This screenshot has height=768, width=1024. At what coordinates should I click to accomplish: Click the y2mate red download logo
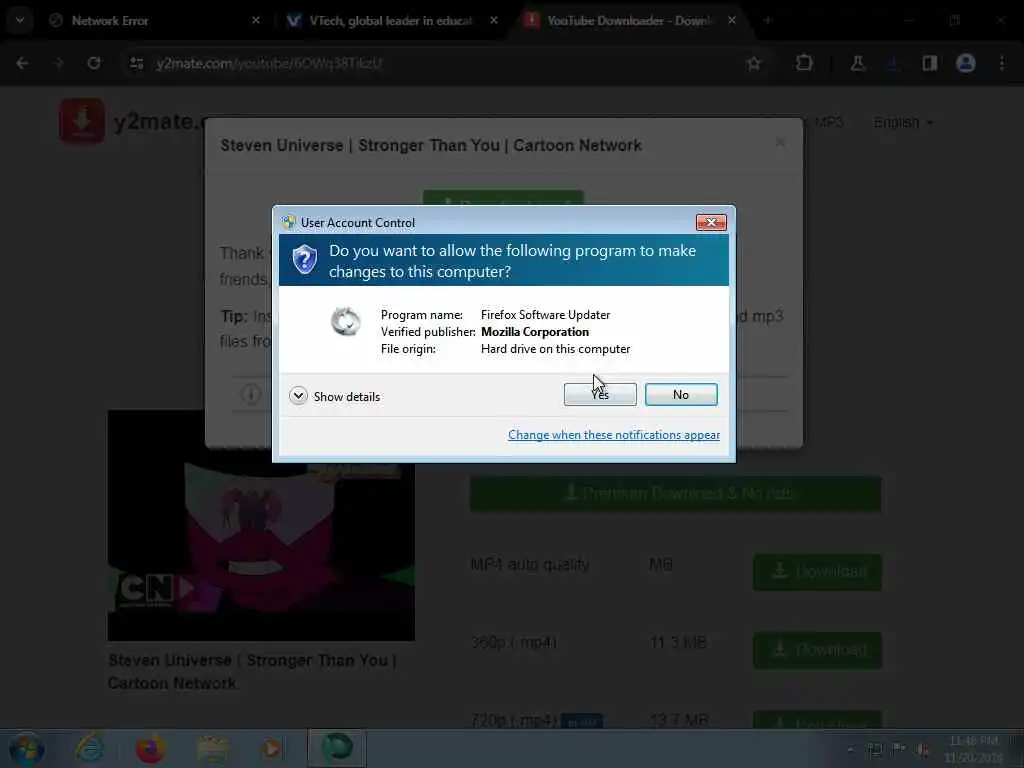coord(82,121)
